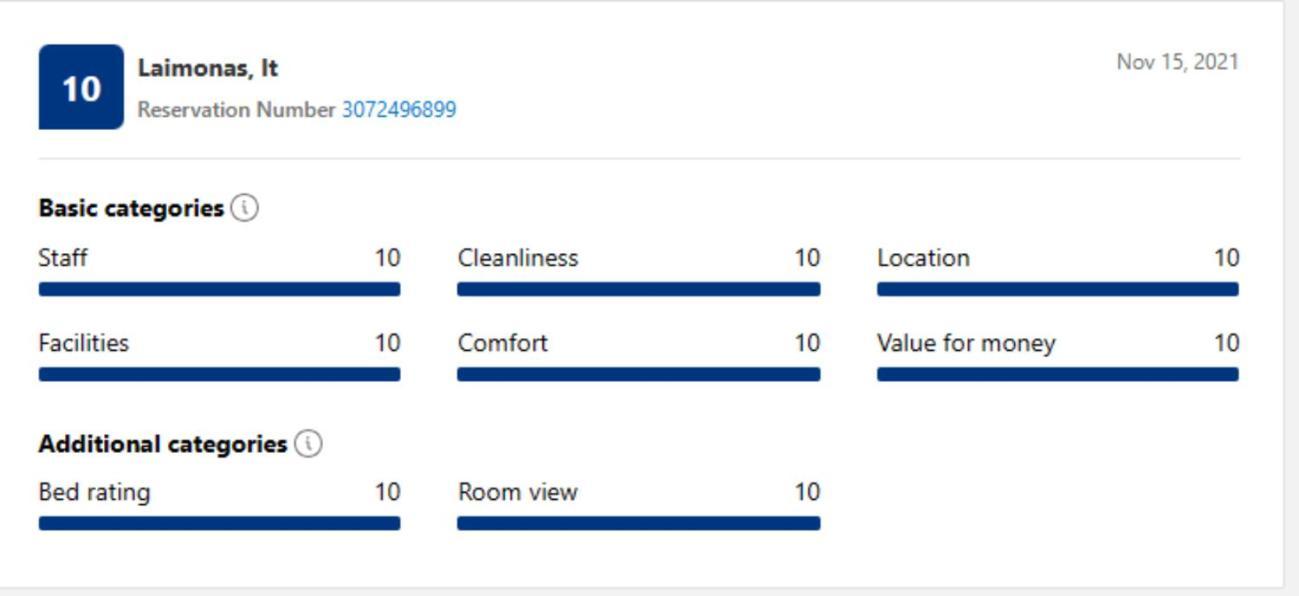Click the Location rating bar
This screenshot has width=1299, height=596.
click(x=1058, y=289)
